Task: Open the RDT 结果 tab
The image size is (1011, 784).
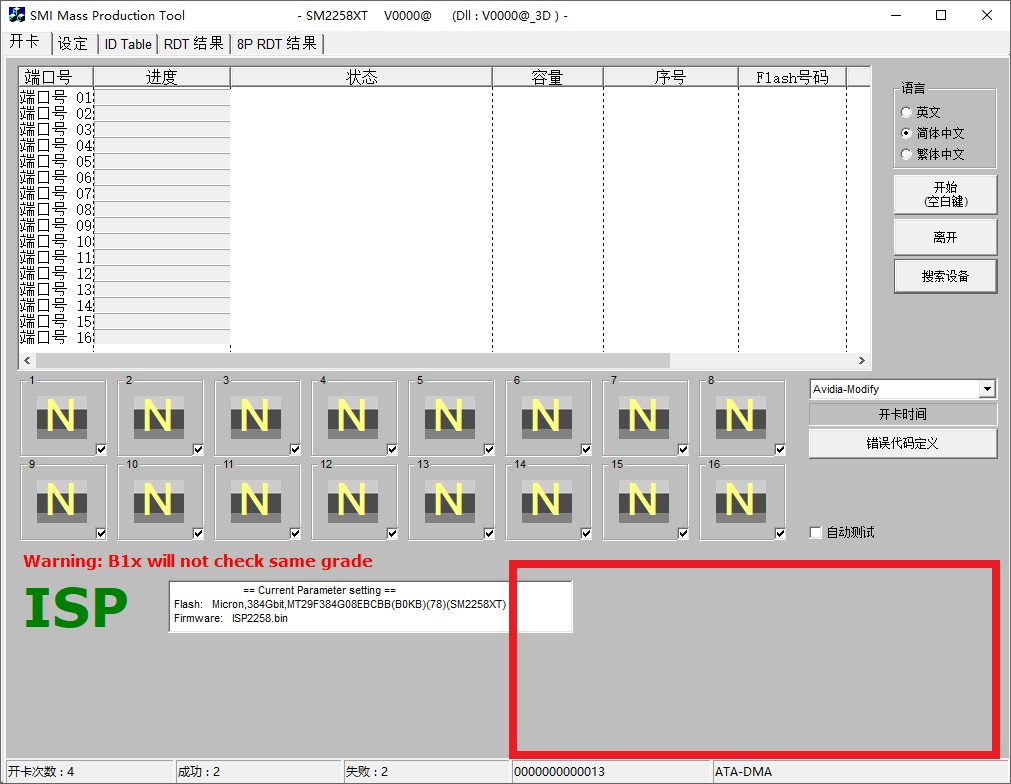Action: pos(193,44)
